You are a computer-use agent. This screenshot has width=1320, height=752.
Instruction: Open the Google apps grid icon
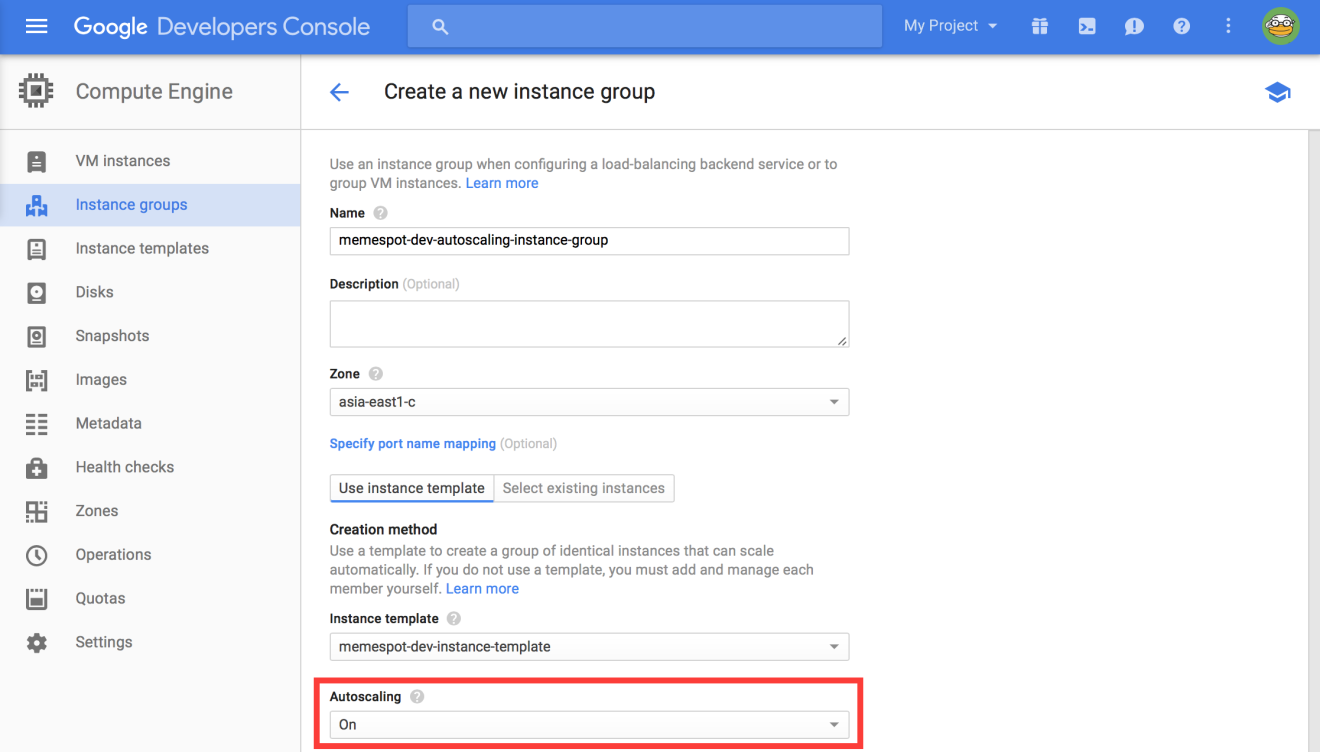pyautogui.click(x=1040, y=26)
